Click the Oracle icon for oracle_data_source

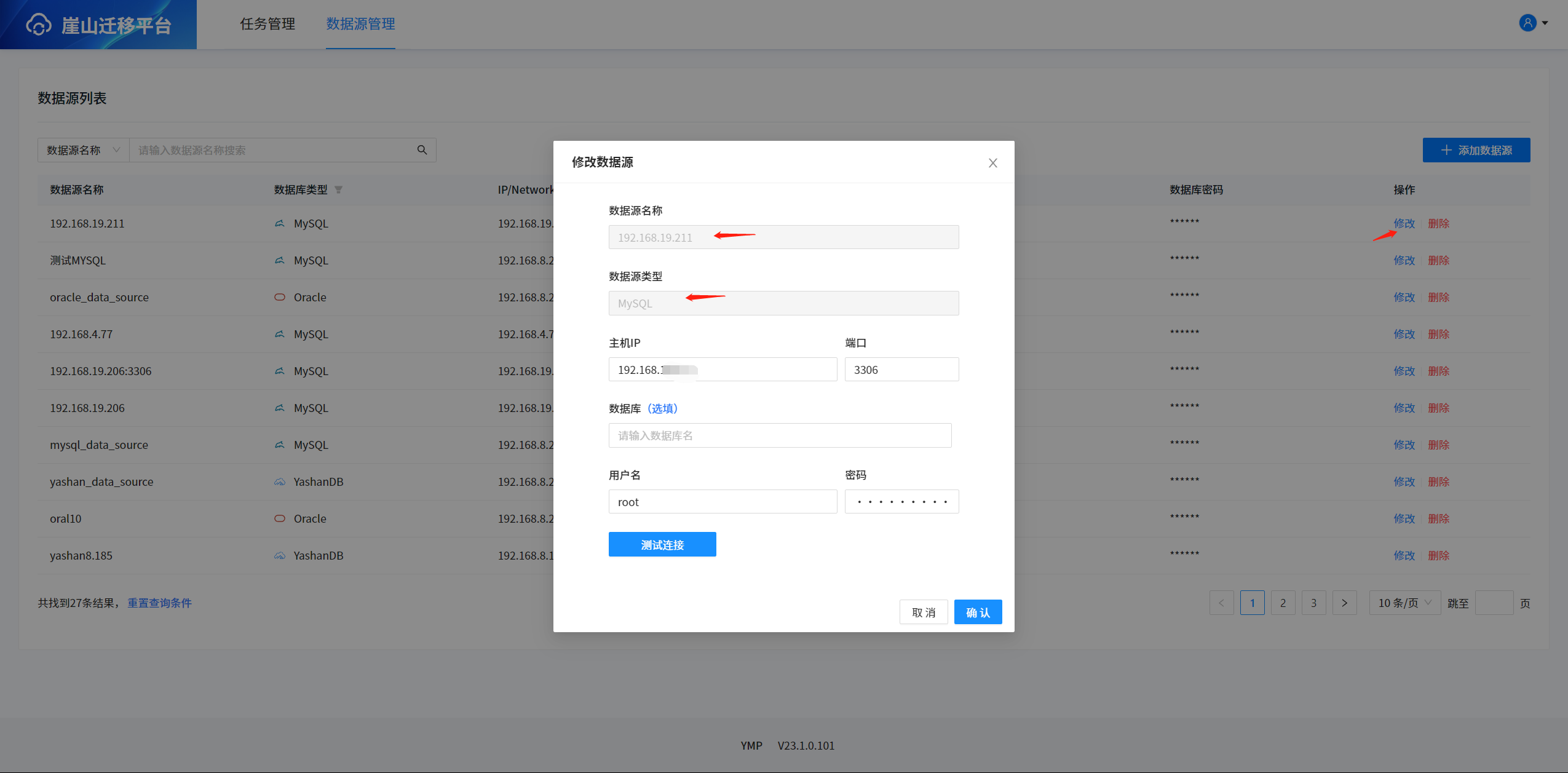pos(280,297)
